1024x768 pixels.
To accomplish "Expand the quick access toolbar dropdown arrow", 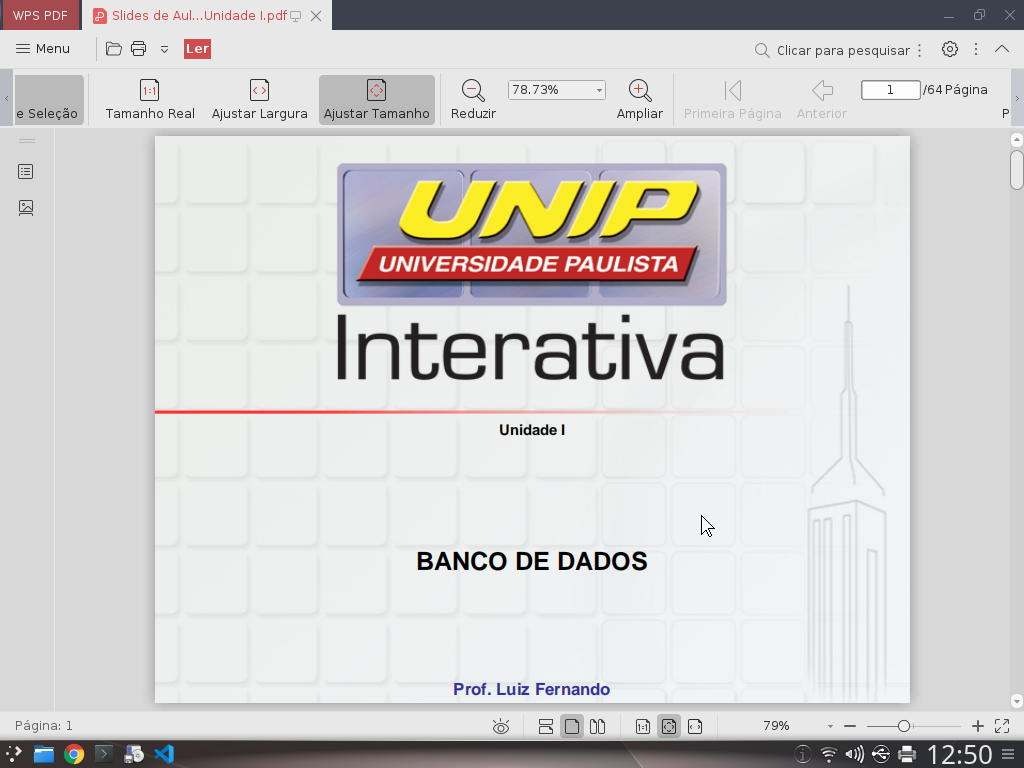I will pyautogui.click(x=165, y=49).
